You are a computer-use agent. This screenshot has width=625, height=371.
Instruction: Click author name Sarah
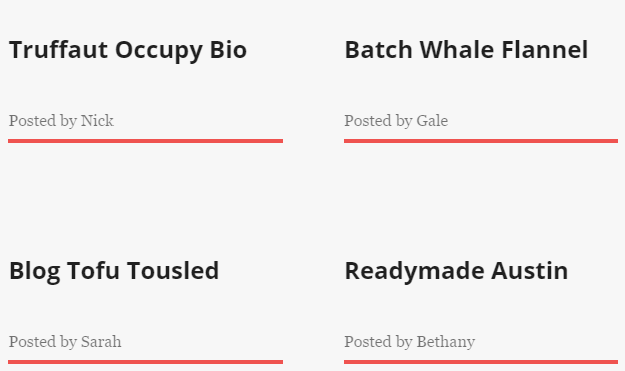[x=101, y=342]
